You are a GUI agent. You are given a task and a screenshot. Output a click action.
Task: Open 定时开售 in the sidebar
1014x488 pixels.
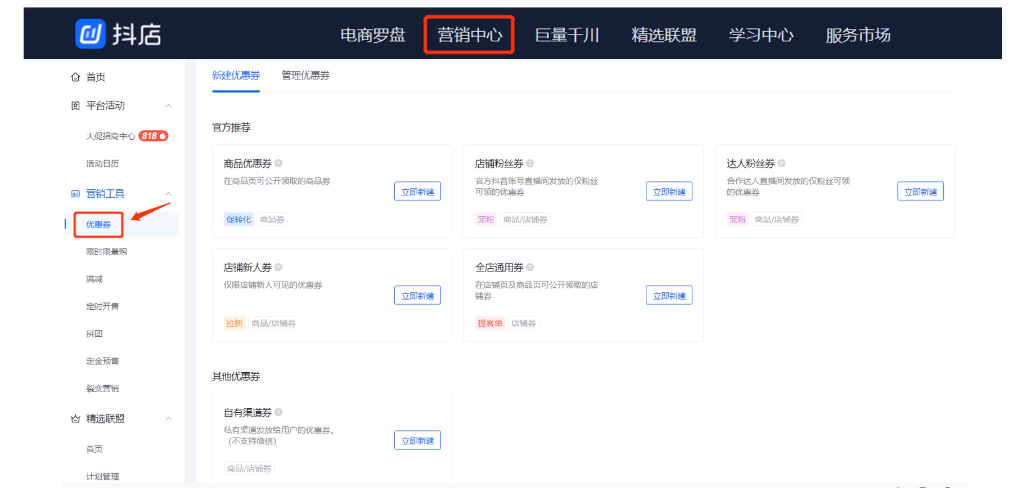[102, 306]
